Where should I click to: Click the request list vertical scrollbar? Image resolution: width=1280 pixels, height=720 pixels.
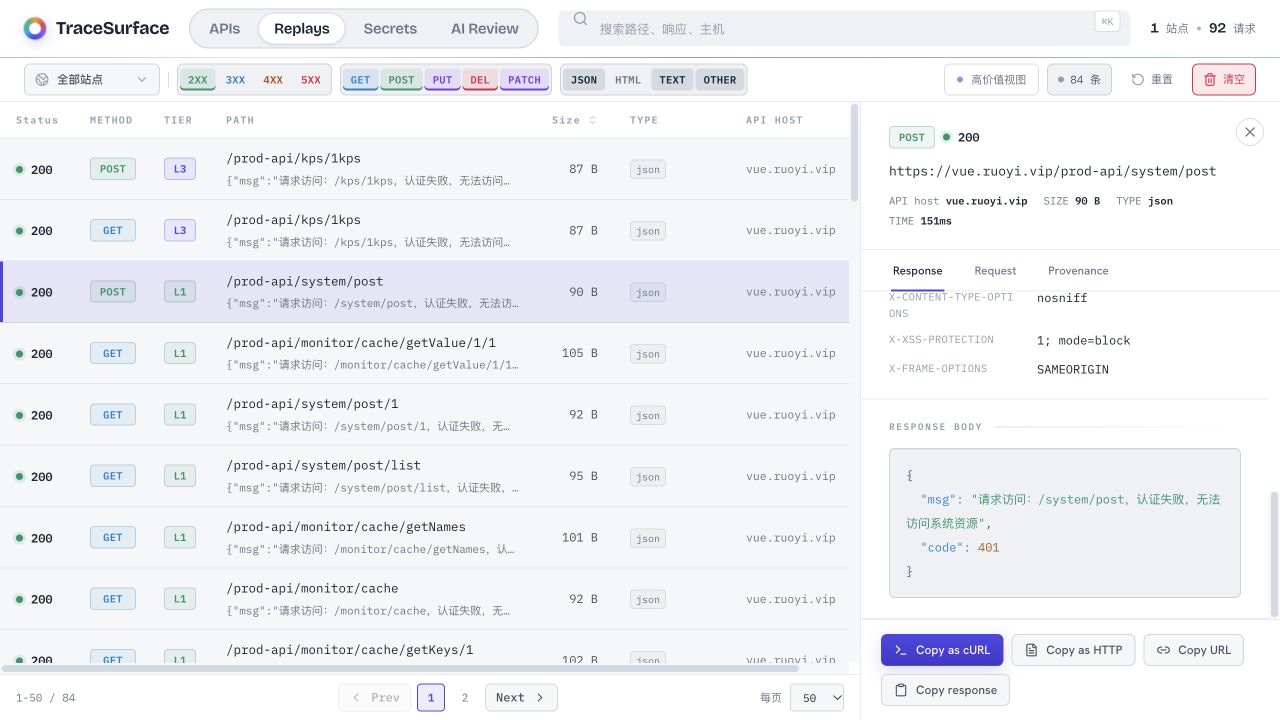click(854, 152)
